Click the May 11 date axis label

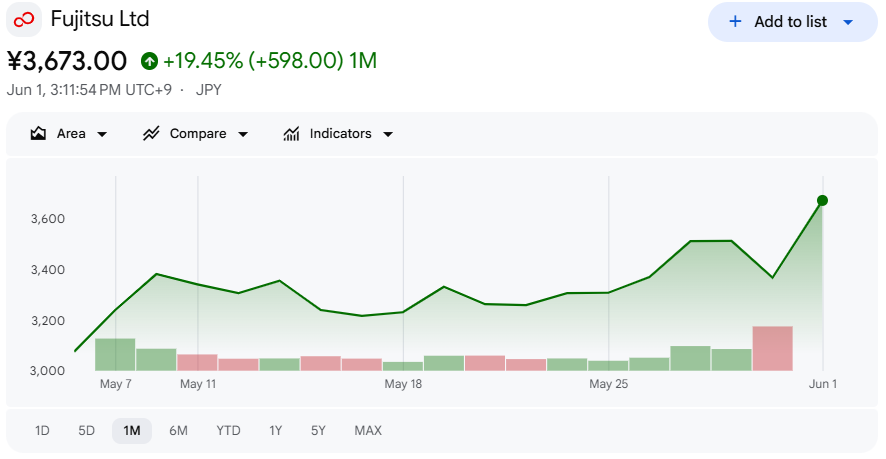pyautogui.click(x=198, y=384)
